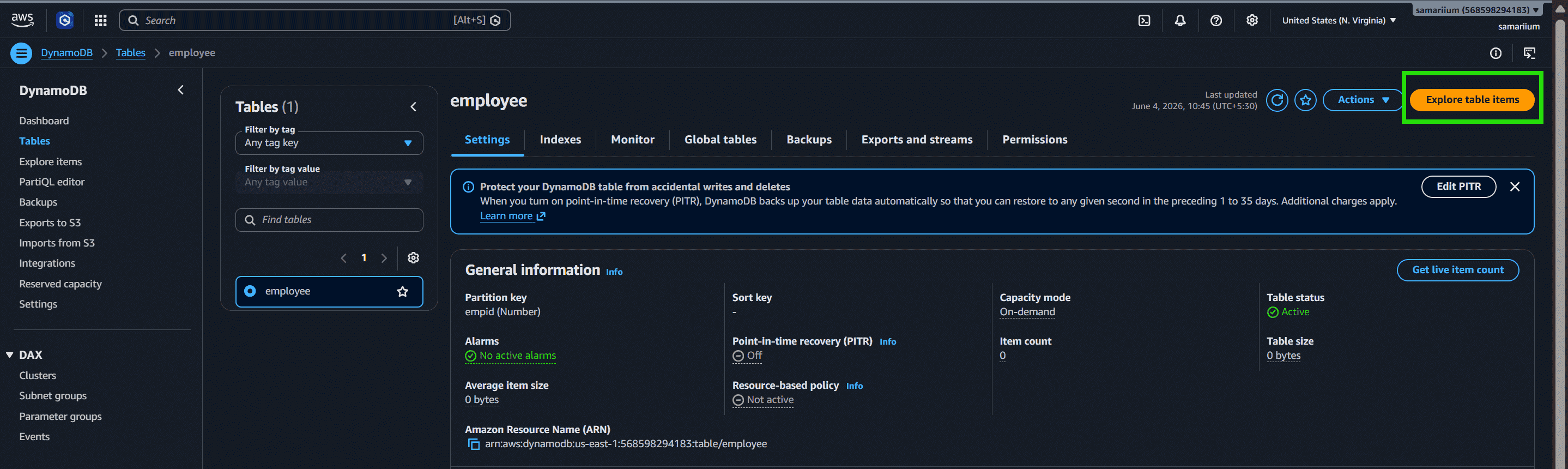Collapse the Tables list panel
The height and width of the screenshot is (469, 1568).
[x=413, y=106]
